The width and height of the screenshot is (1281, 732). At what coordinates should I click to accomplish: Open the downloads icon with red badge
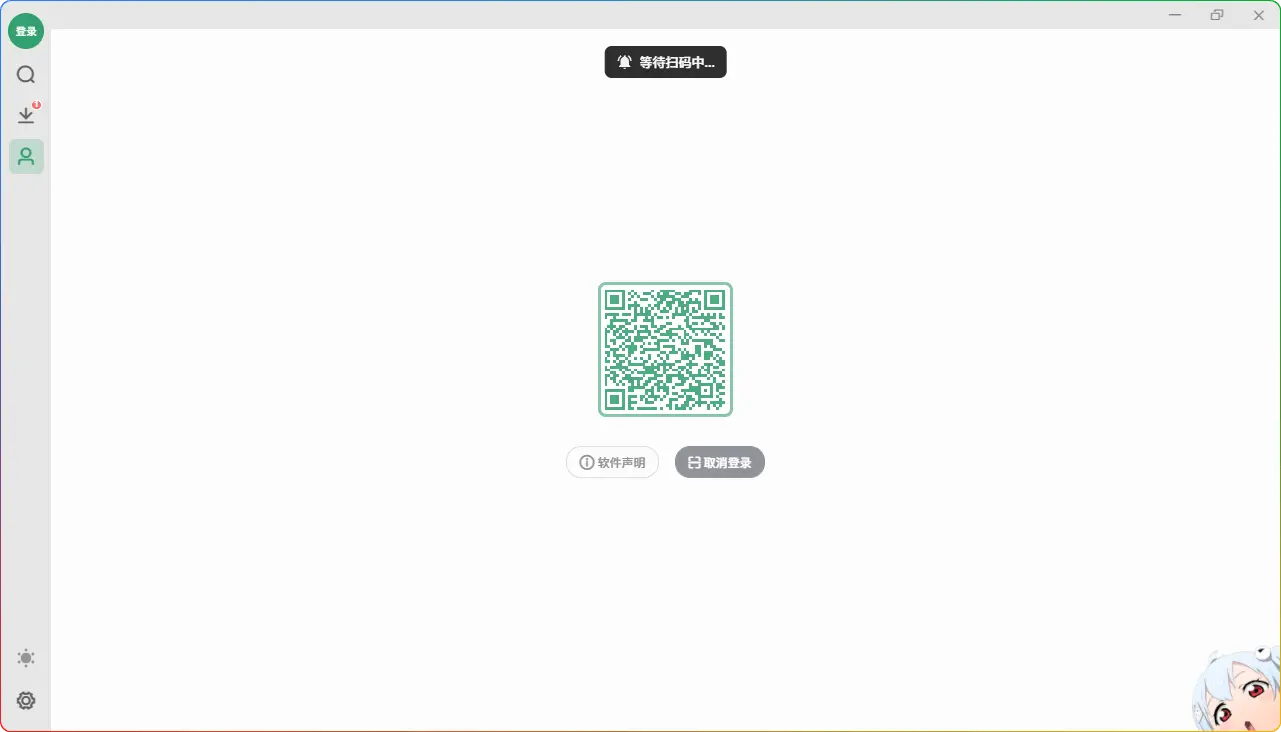(x=26, y=115)
